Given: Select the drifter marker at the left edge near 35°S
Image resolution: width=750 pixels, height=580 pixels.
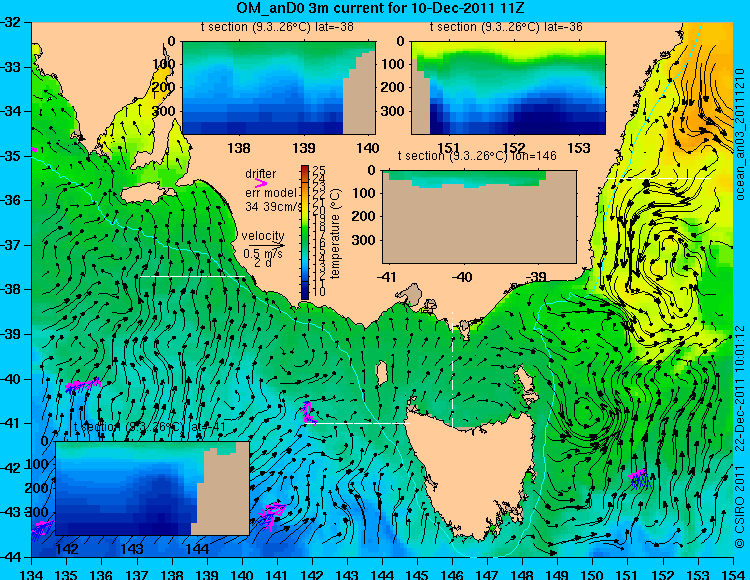Looking at the screenshot, I should (x=33, y=150).
